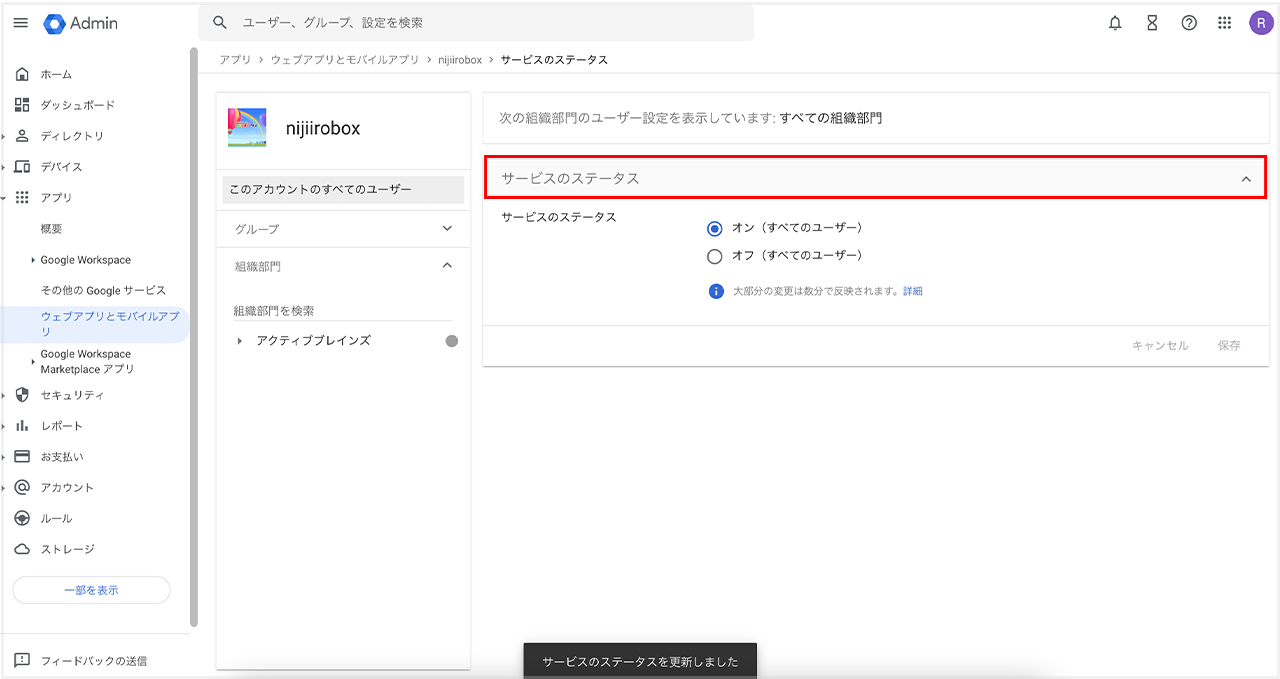This screenshot has width=1280, height=679.
Task: Click the nijiirobox app thumbnail image
Action: [x=247, y=128]
